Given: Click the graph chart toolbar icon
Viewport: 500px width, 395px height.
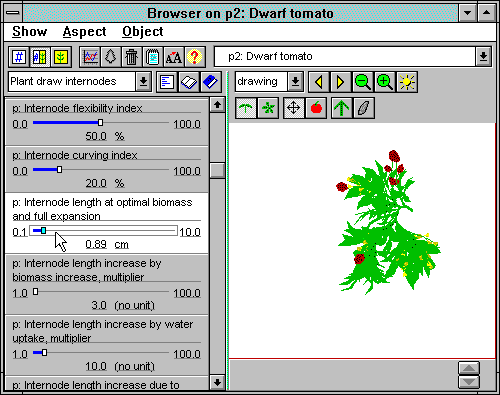Looking at the screenshot, I should pyautogui.click(x=90, y=57).
